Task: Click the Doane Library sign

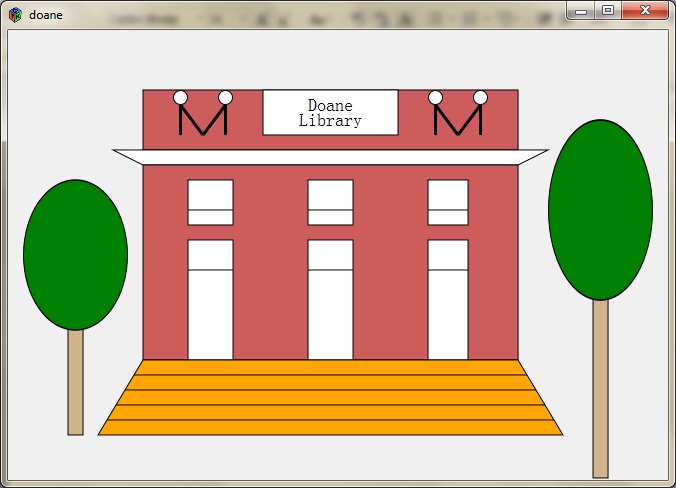Action: point(330,112)
